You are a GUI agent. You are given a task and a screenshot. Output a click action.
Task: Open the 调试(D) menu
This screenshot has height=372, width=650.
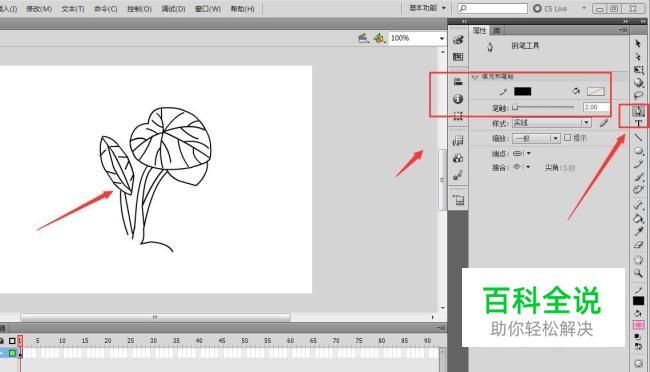[x=173, y=8]
